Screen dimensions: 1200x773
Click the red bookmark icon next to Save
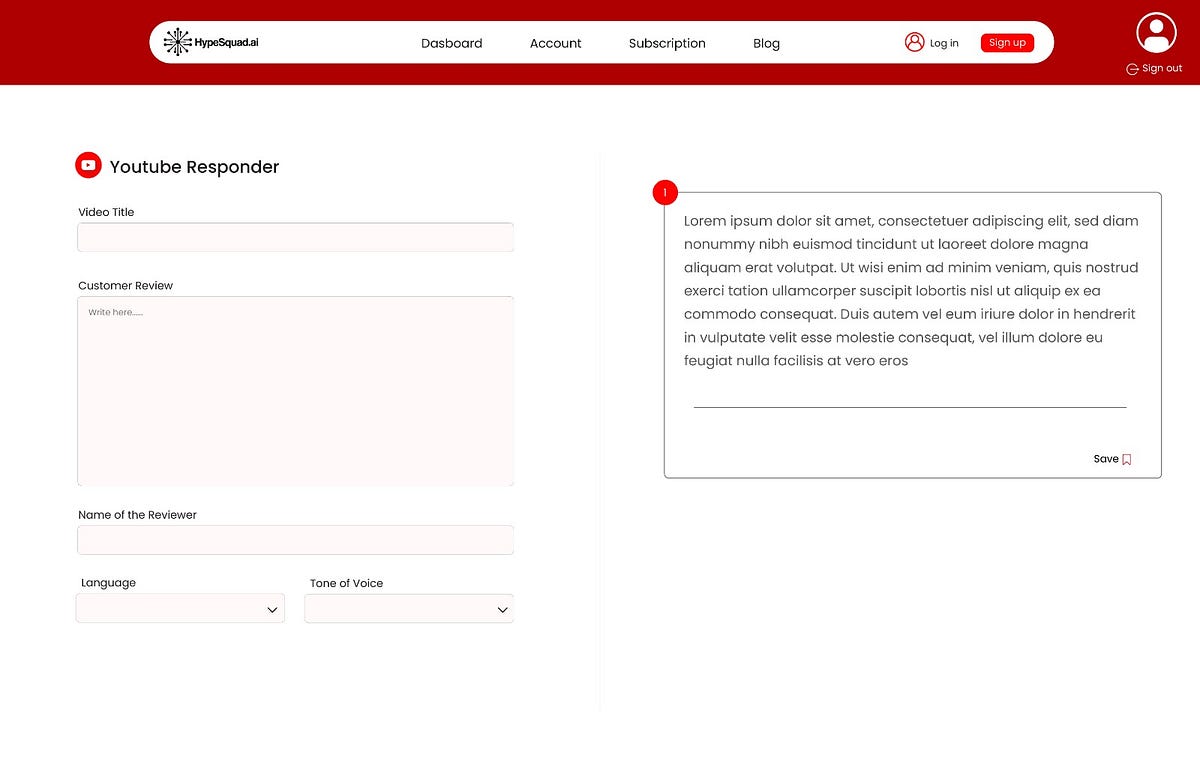tap(1127, 459)
